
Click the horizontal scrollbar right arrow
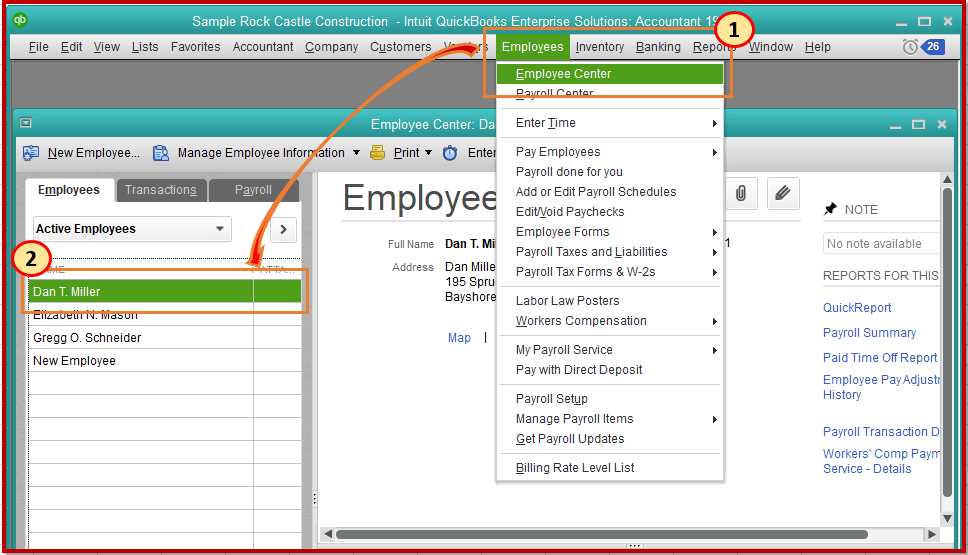pyautogui.click(x=932, y=534)
